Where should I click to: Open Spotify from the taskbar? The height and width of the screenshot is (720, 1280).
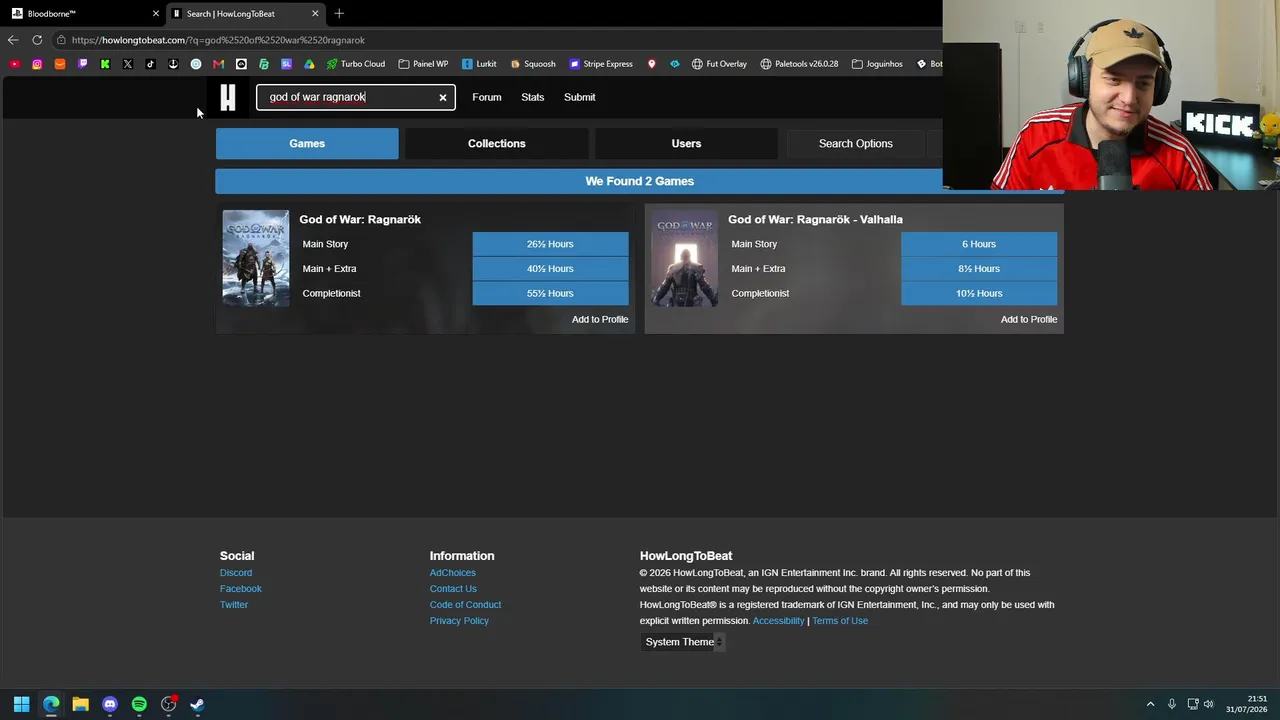[x=139, y=704]
